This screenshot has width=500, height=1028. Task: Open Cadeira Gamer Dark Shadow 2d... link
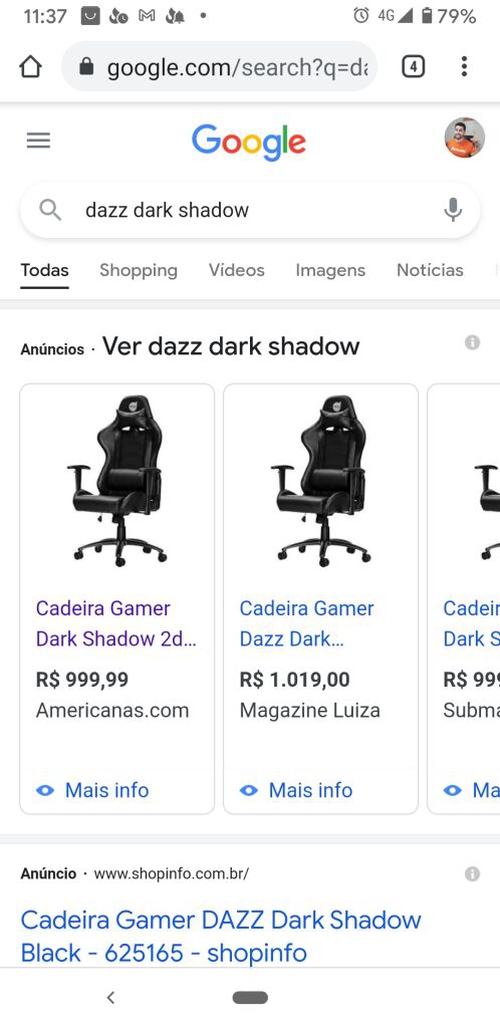tap(116, 623)
